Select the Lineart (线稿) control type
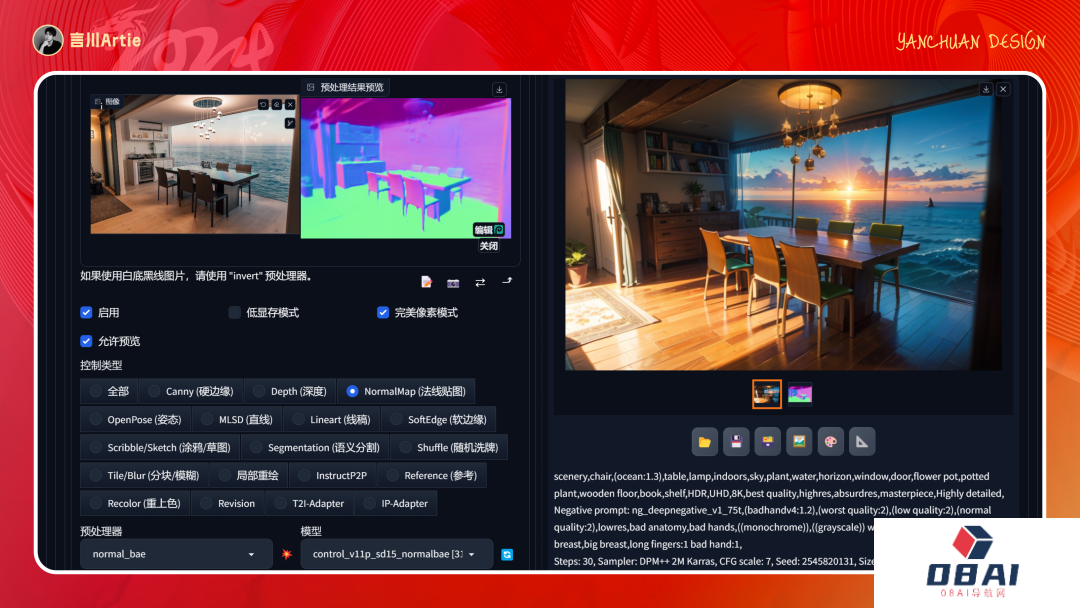The width and height of the screenshot is (1080, 608). [x=331, y=419]
